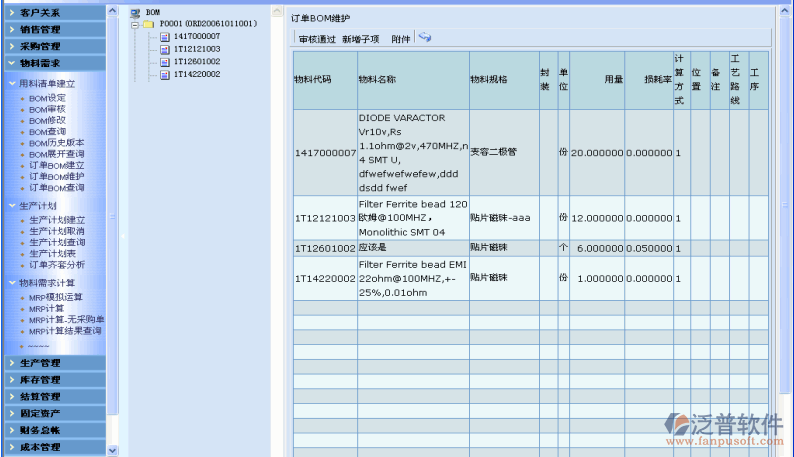Collapse the 用料清单建立 section
This screenshot has height=457, width=794.
13,84
